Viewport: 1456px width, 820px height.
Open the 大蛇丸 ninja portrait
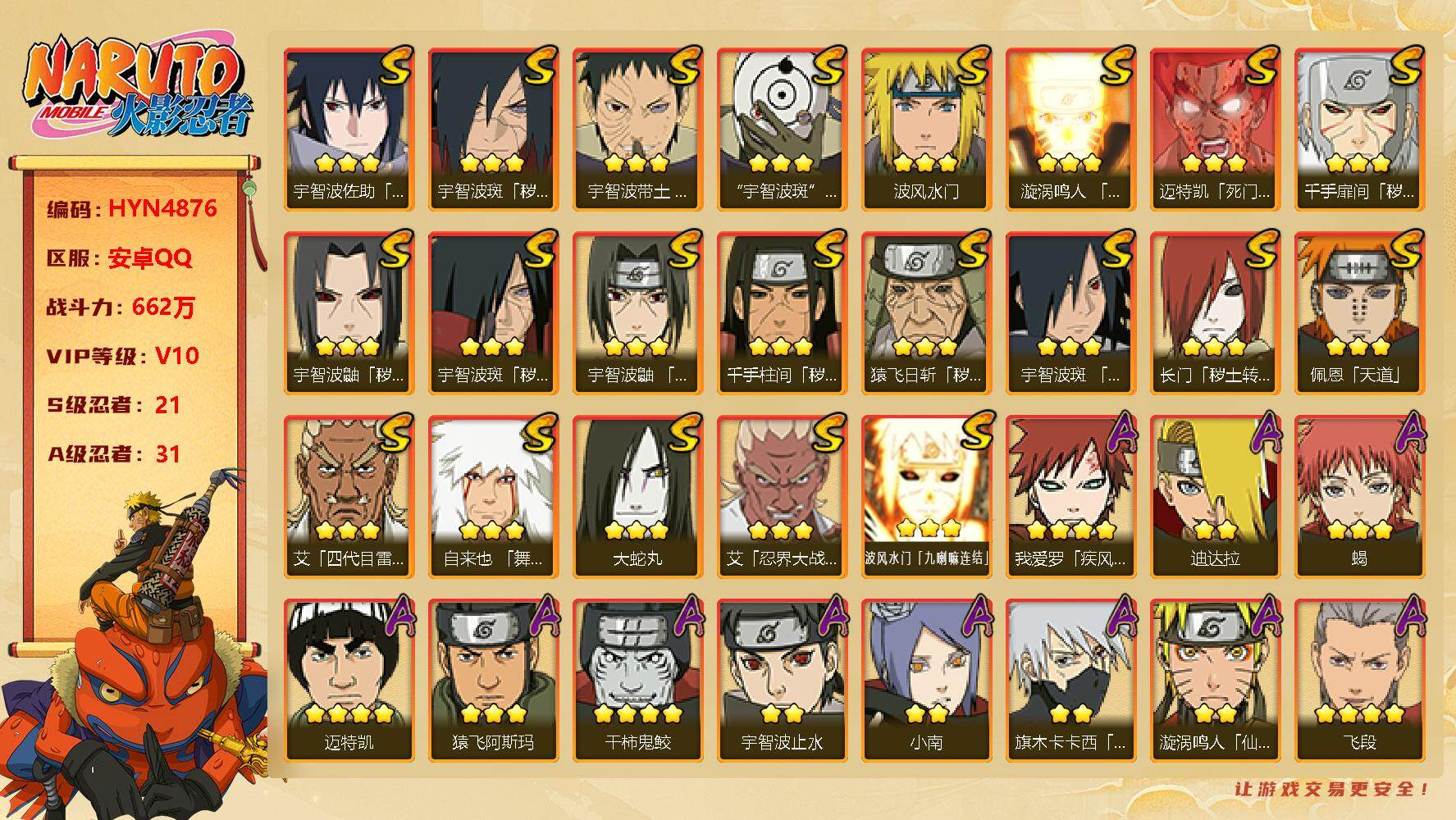[x=637, y=497]
